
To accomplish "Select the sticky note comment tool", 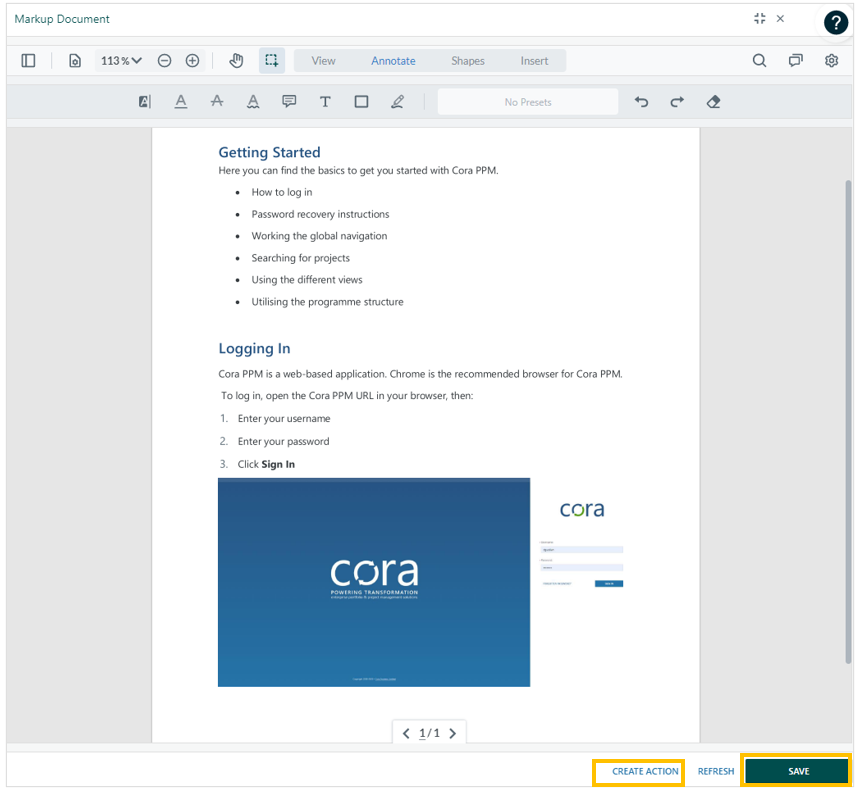I will [x=289, y=102].
